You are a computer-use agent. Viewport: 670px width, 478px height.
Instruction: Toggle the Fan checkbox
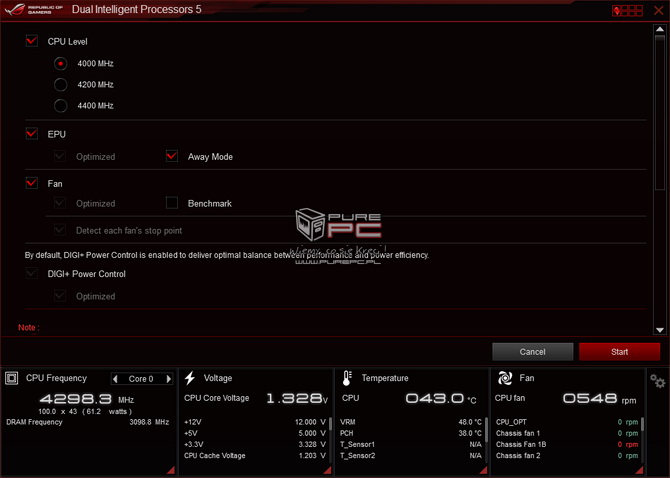pyautogui.click(x=32, y=183)
